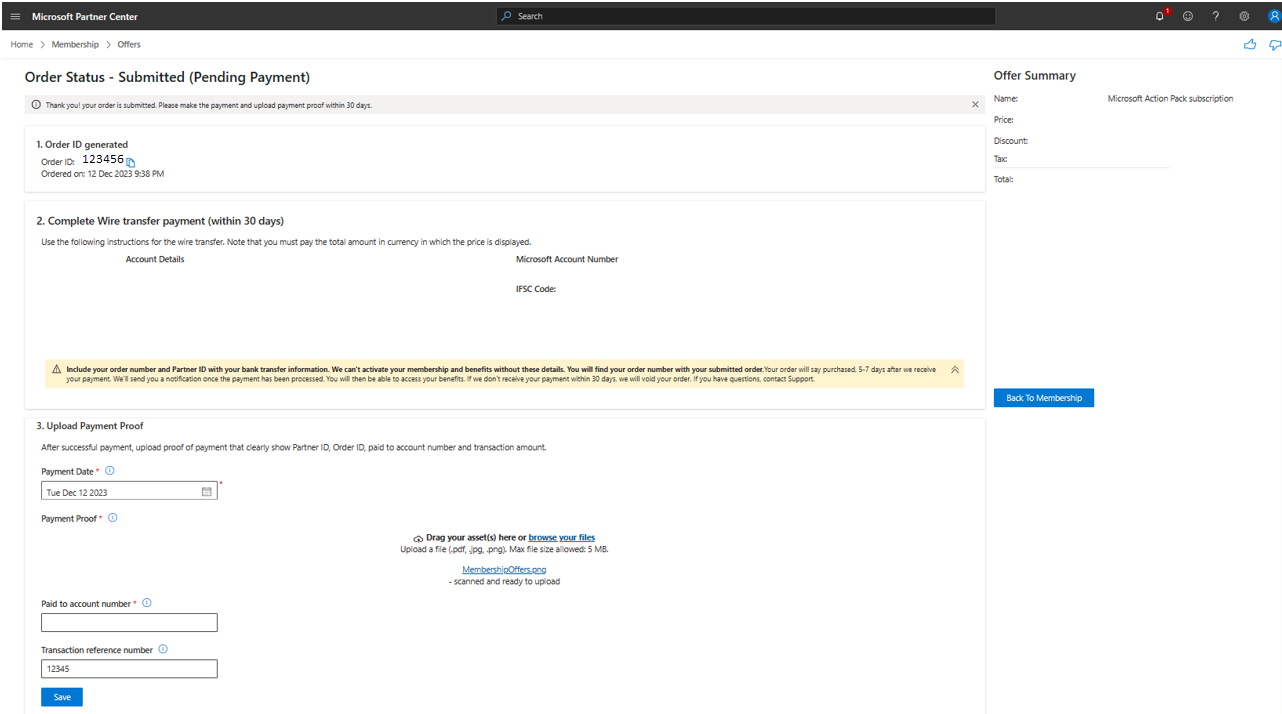Click Back To Membership button
Viewport: 1282px width, 714px height.
(x=1044, y=398)
